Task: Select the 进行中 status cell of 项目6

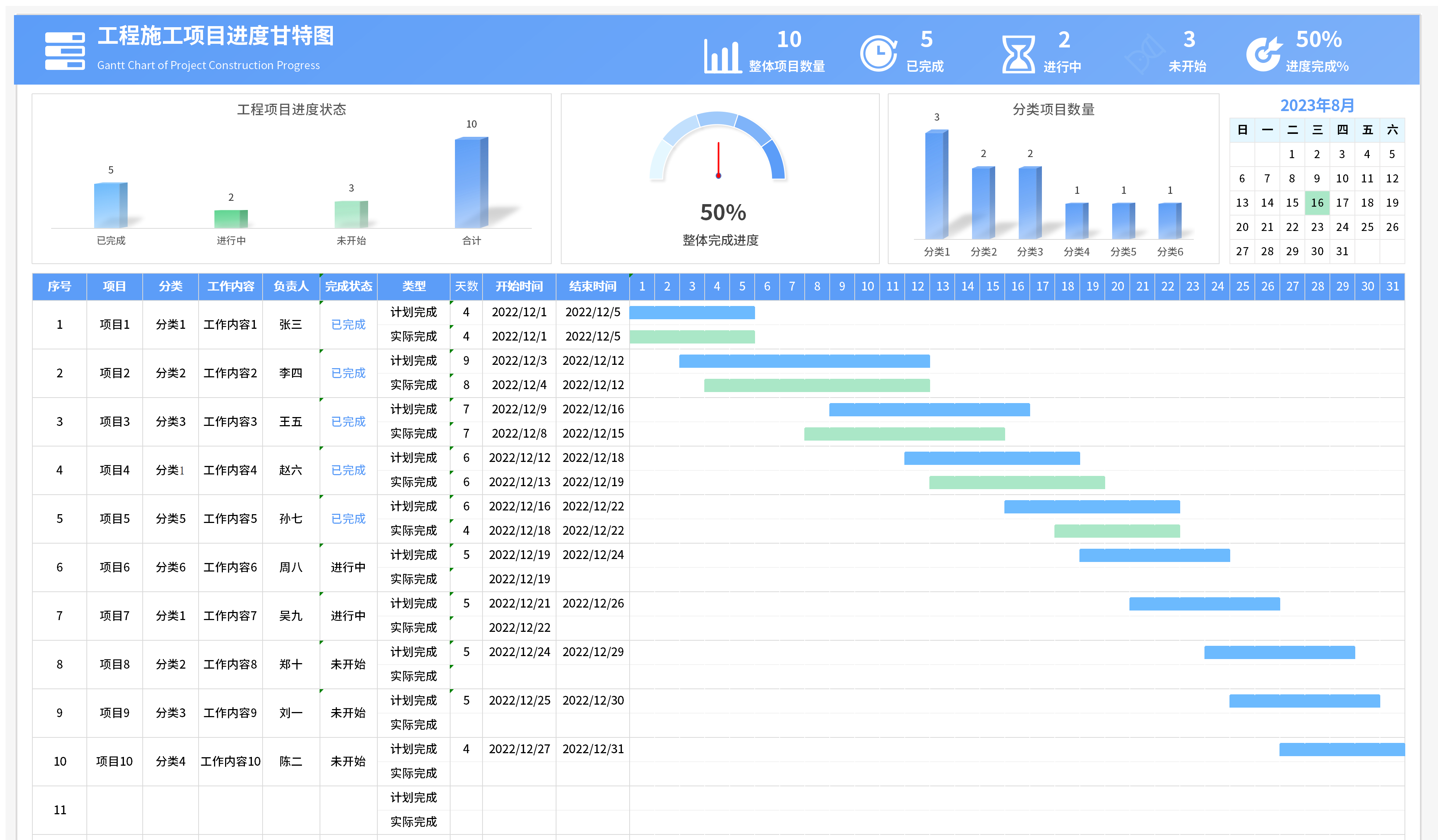Action: [x=348, y=567]
